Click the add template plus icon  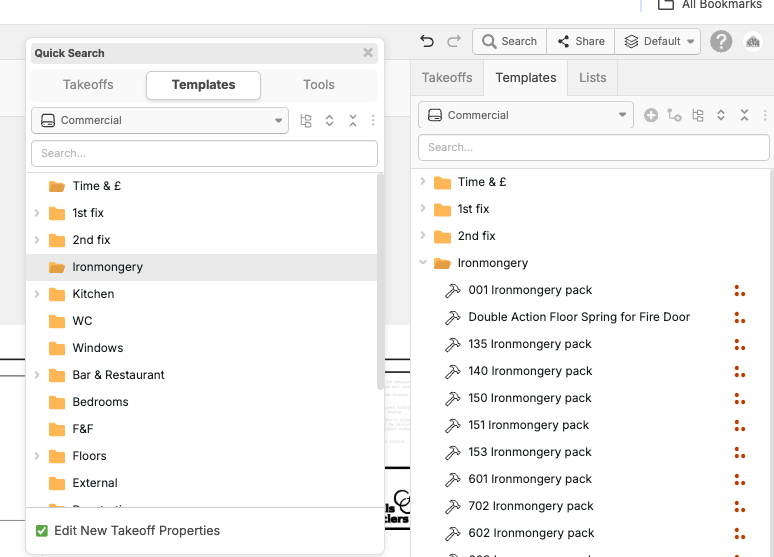[651, 115]
